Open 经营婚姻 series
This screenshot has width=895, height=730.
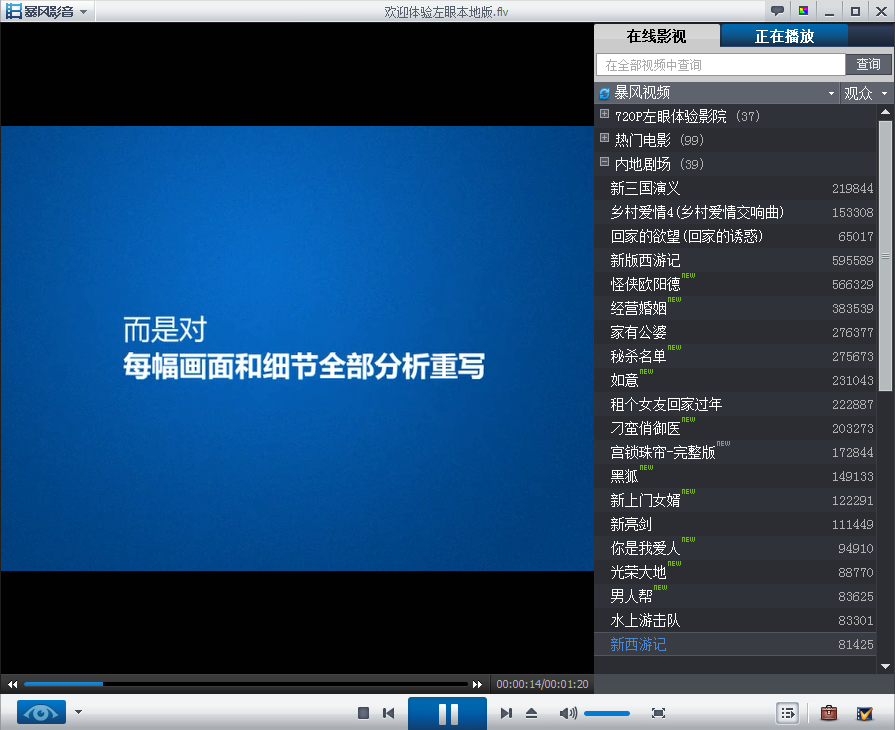(735, 308)
